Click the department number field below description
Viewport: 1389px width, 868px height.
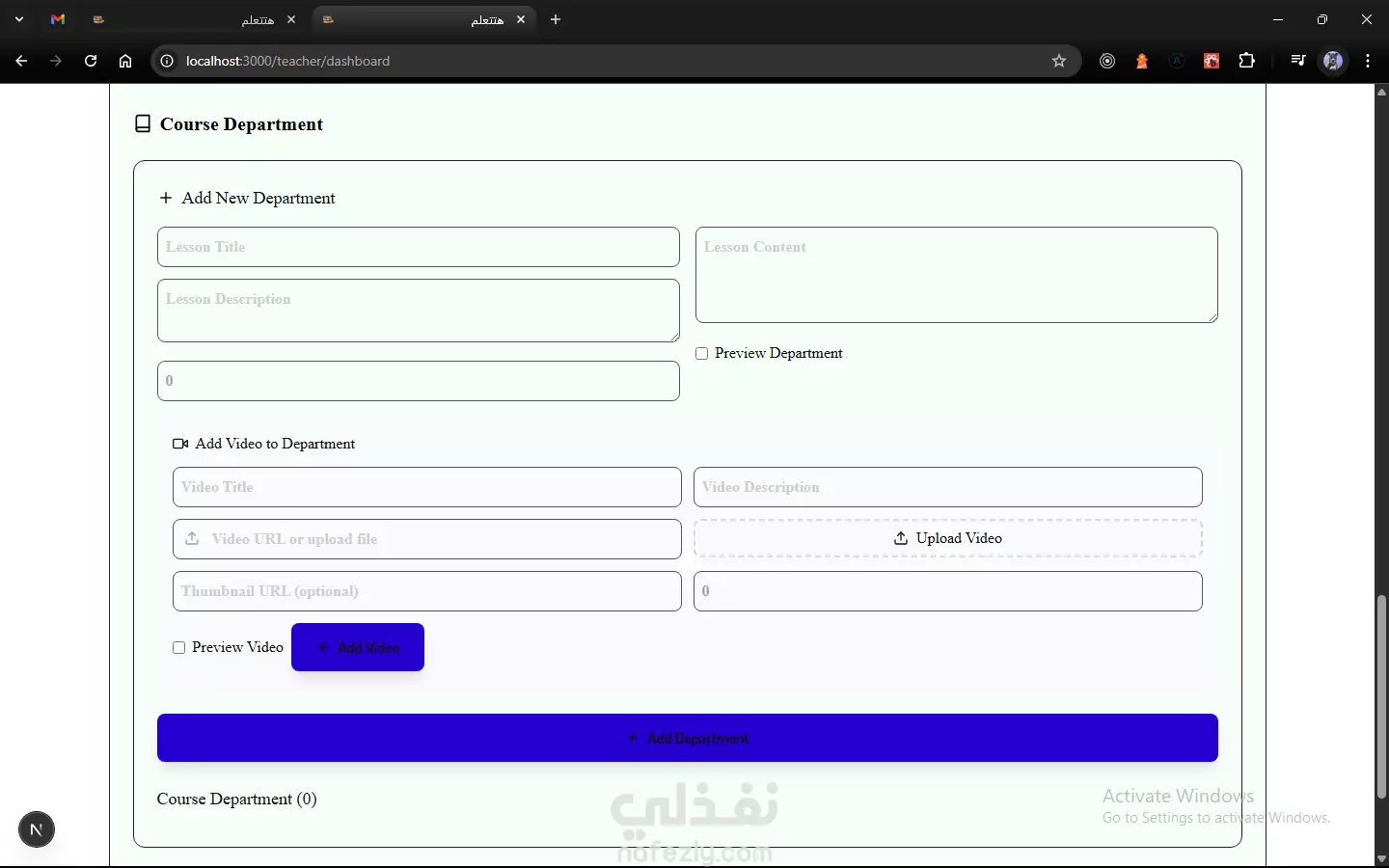(x=419, y=381)
